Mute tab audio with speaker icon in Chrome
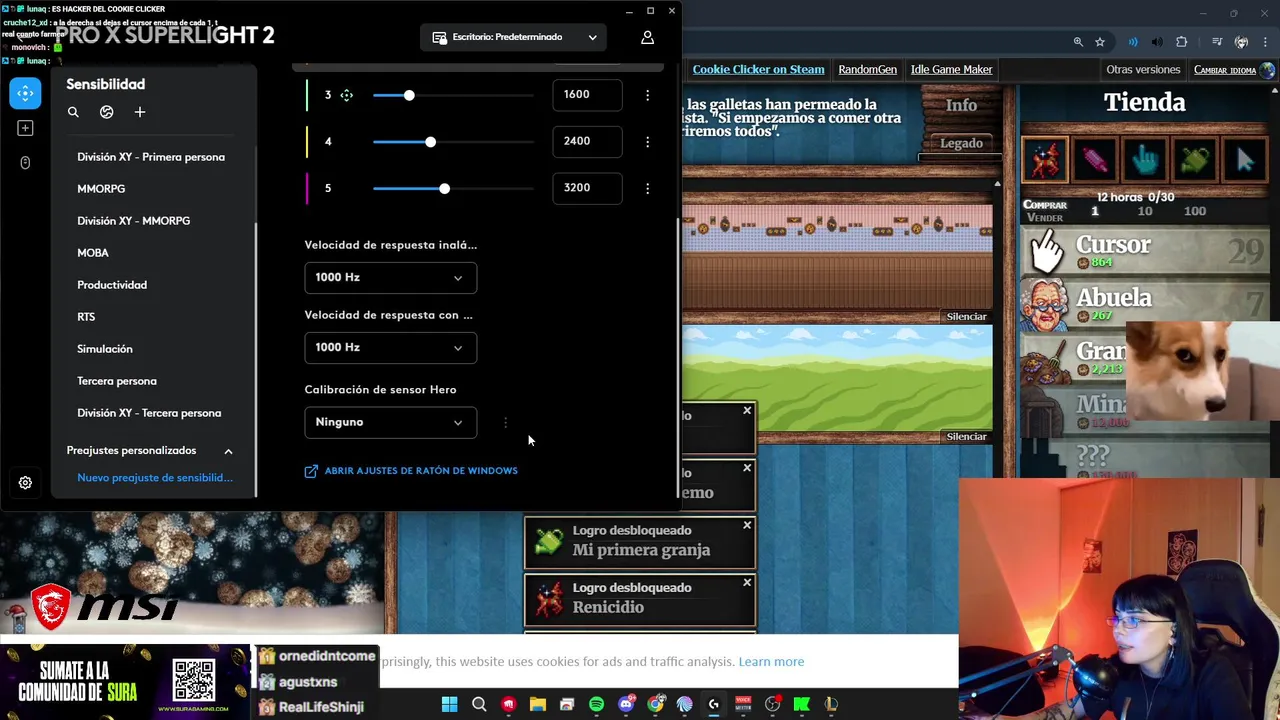 pyautogui.click(x=1157, y=42)
